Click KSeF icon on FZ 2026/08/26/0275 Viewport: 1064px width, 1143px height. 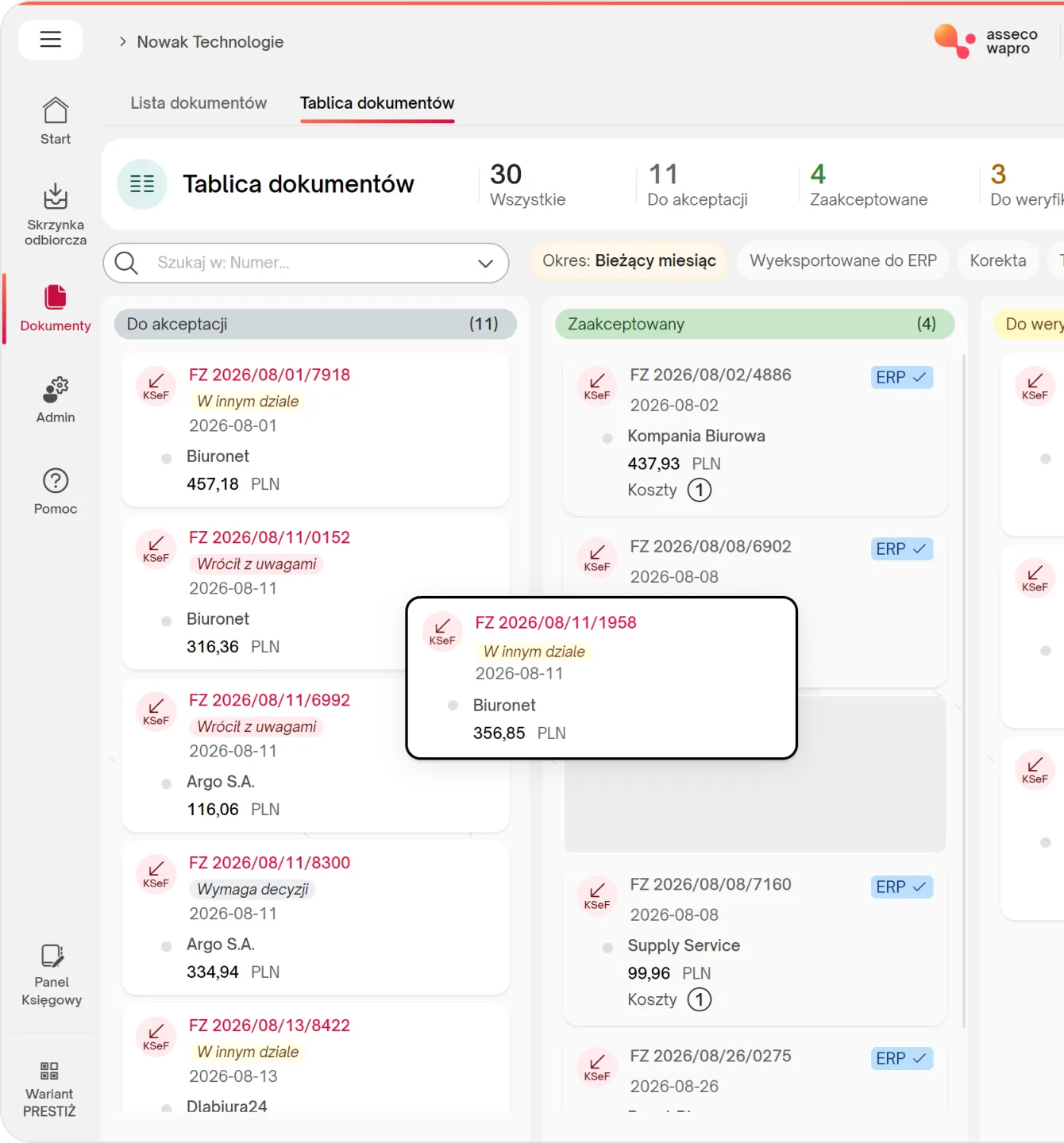click(x=597, y=1067)
